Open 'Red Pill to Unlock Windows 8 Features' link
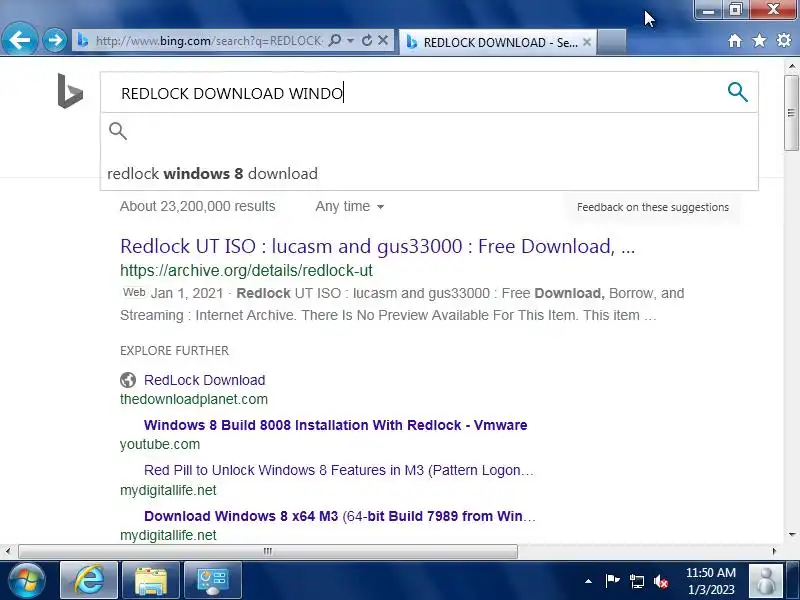800x600 pixels. pos(339,470)
